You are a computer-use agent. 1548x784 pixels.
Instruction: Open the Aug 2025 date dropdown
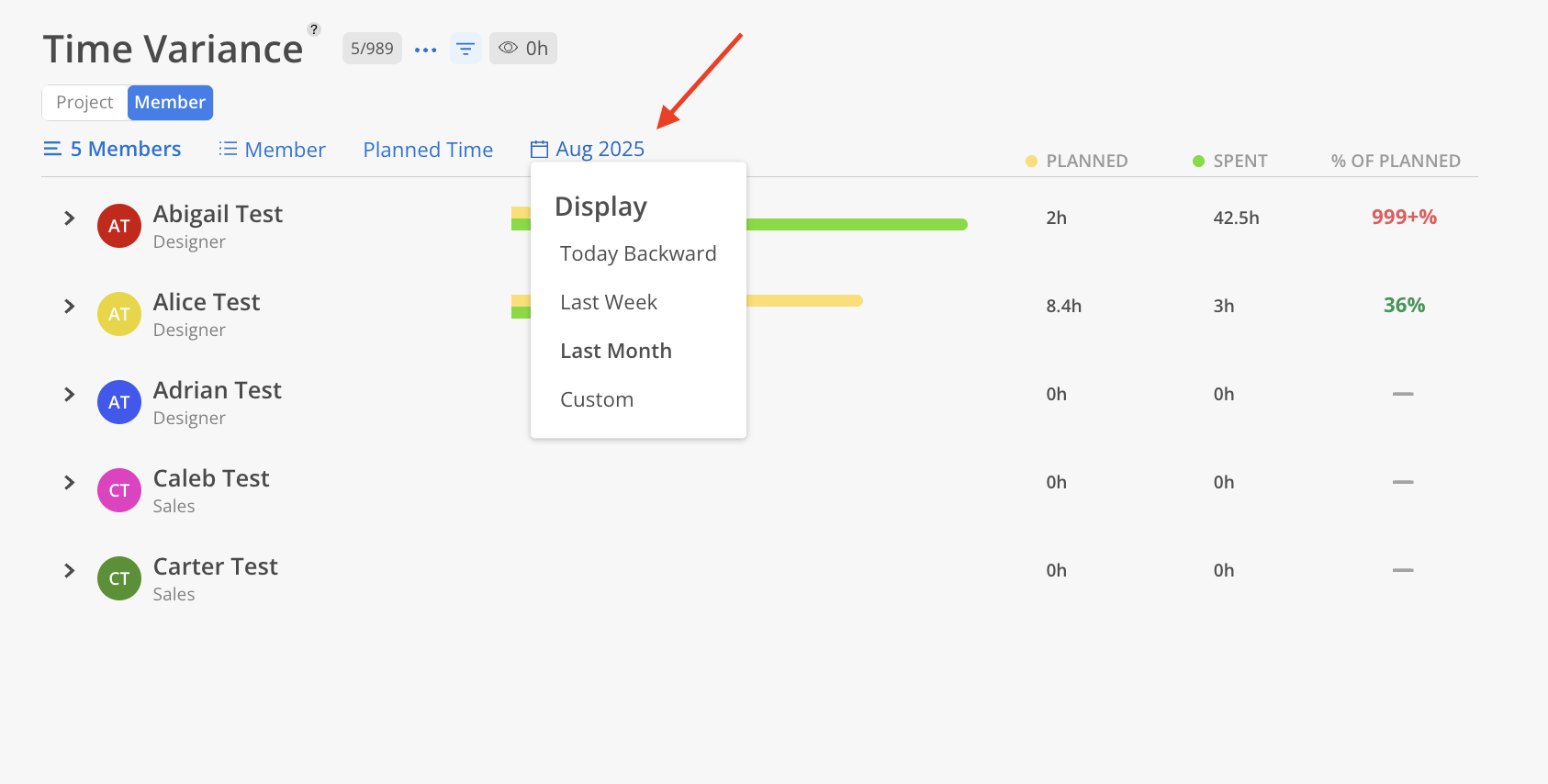click(589, 149)
